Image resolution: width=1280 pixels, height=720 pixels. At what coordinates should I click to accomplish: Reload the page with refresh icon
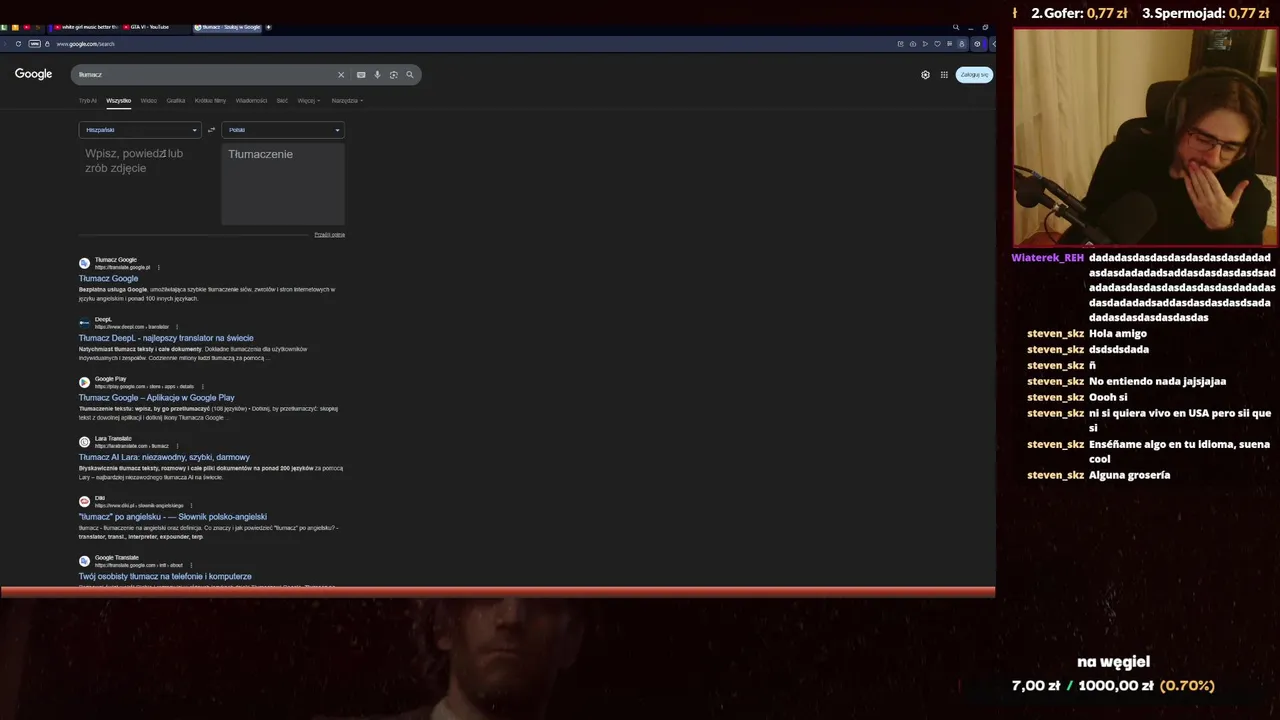tap(18, 44)
